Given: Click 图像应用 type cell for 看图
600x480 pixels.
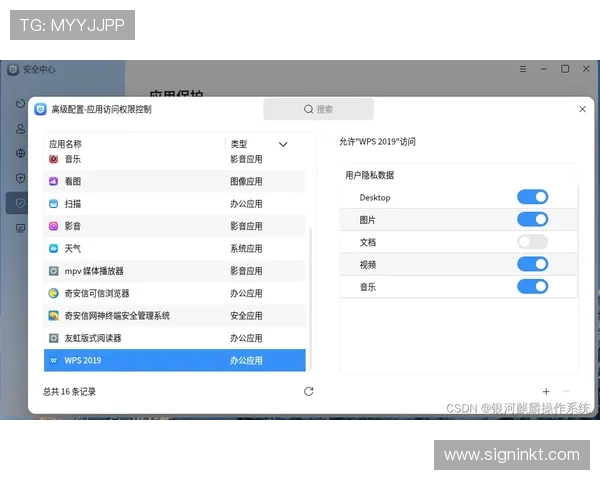Looking at the screenshot, I should [246, 181].
